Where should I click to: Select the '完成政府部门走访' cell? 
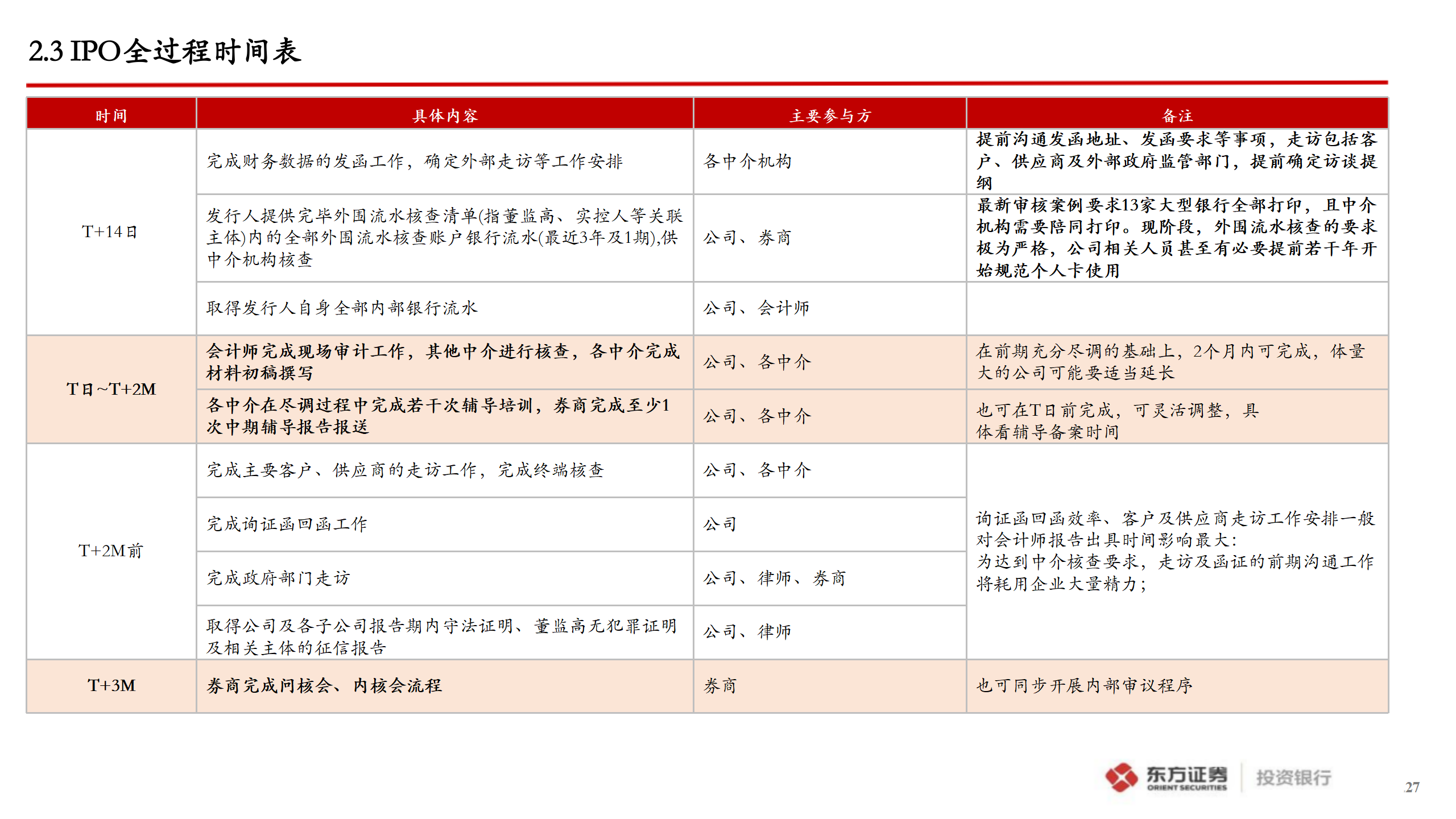point(445,578)
